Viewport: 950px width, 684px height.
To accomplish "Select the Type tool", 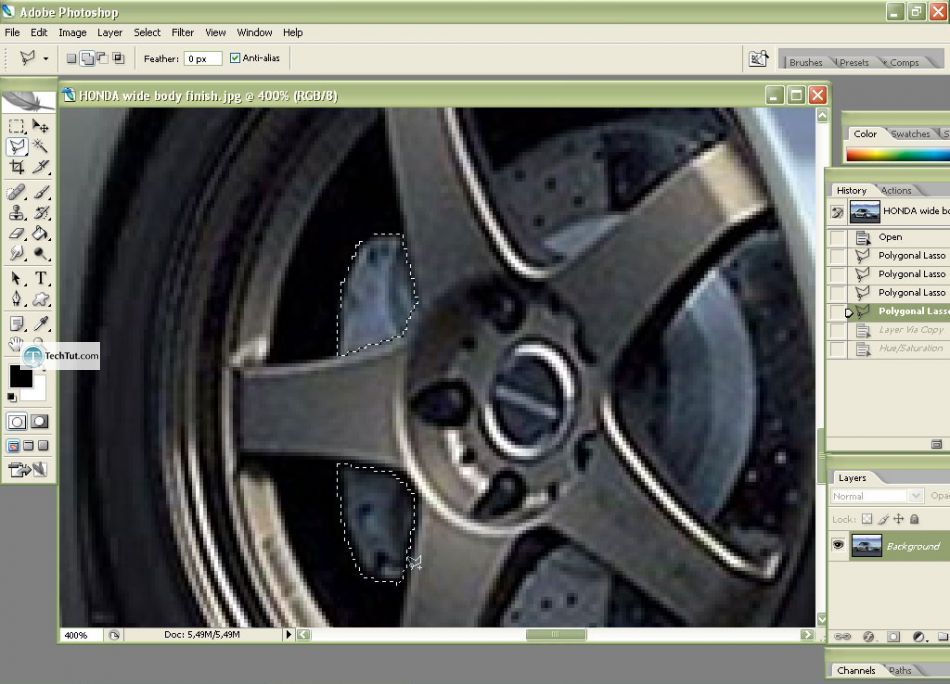I will (40, 278).
